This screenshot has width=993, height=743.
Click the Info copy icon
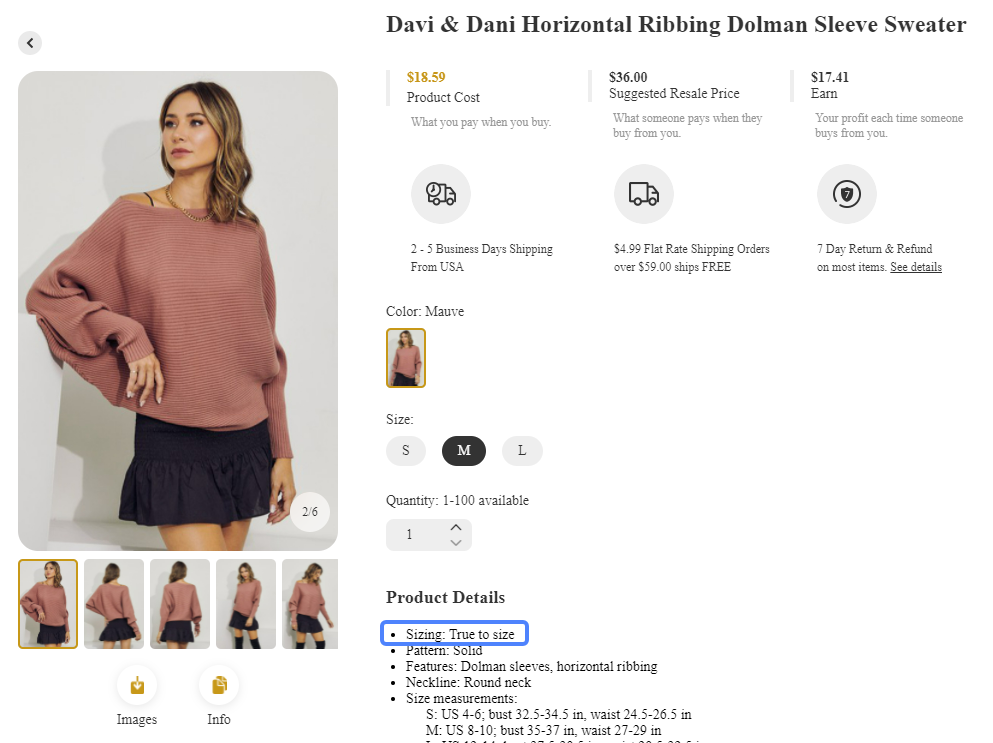coord(219,685)
